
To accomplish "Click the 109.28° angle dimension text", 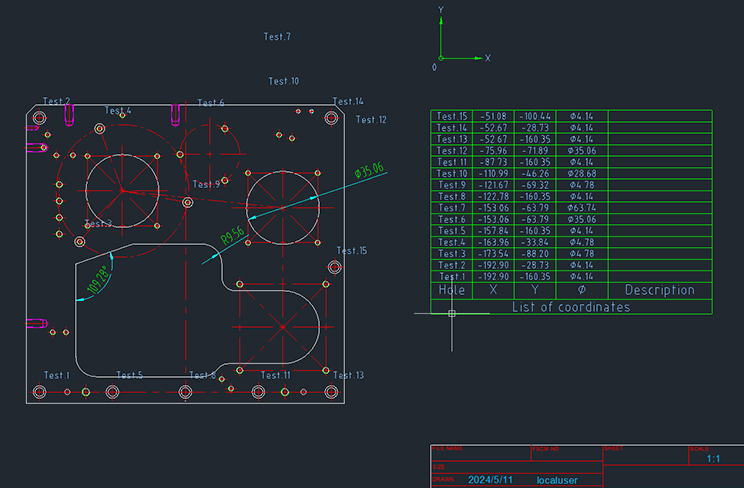I will 97,280.
